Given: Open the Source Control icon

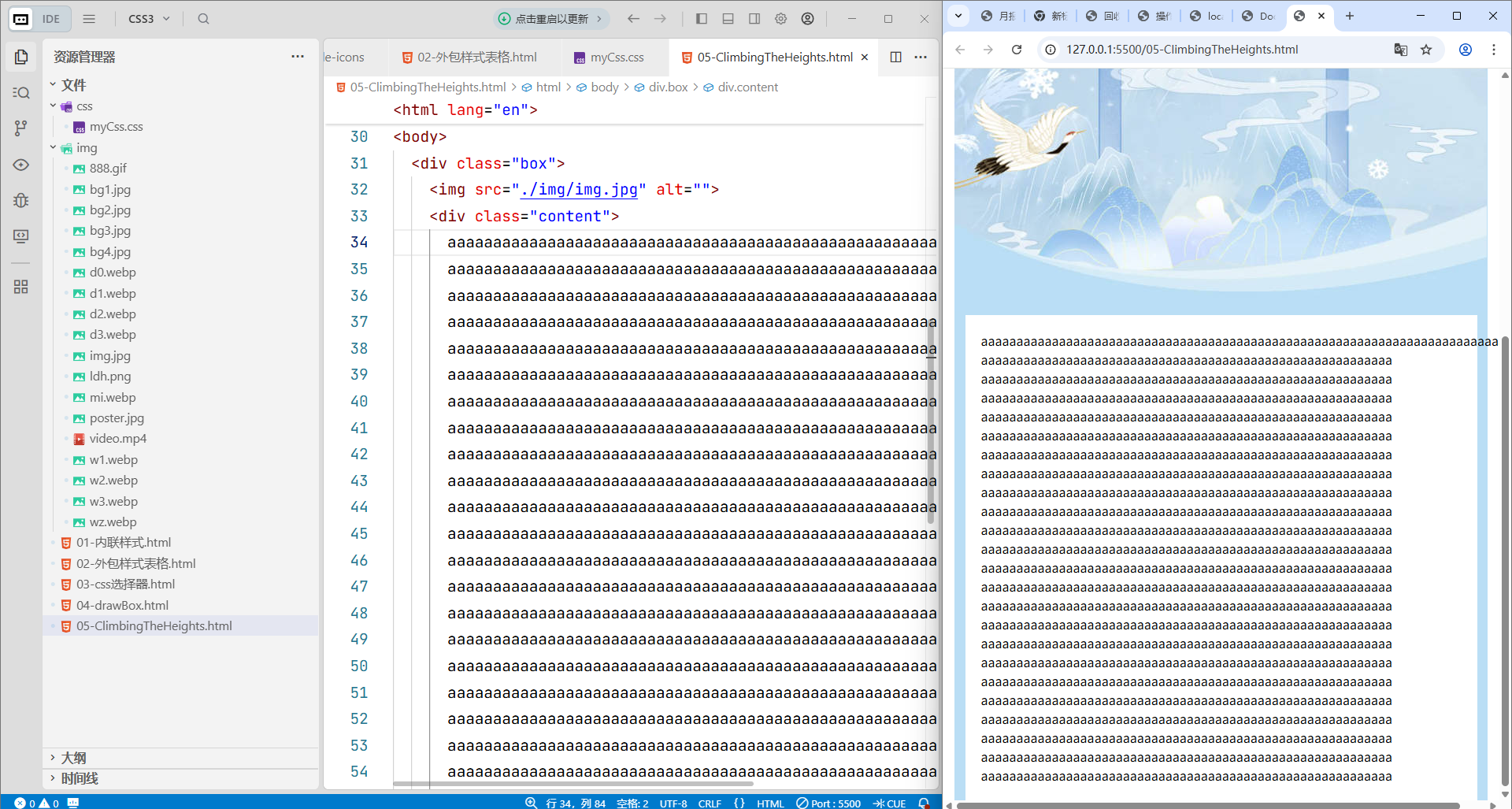Looking at the screenshot, I should [21, 128].
